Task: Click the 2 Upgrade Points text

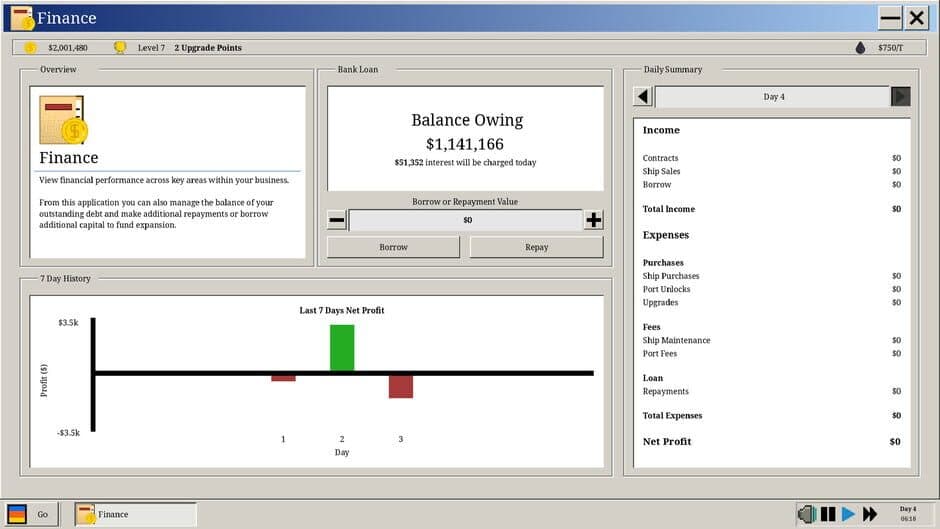Action: click(208, 47)
